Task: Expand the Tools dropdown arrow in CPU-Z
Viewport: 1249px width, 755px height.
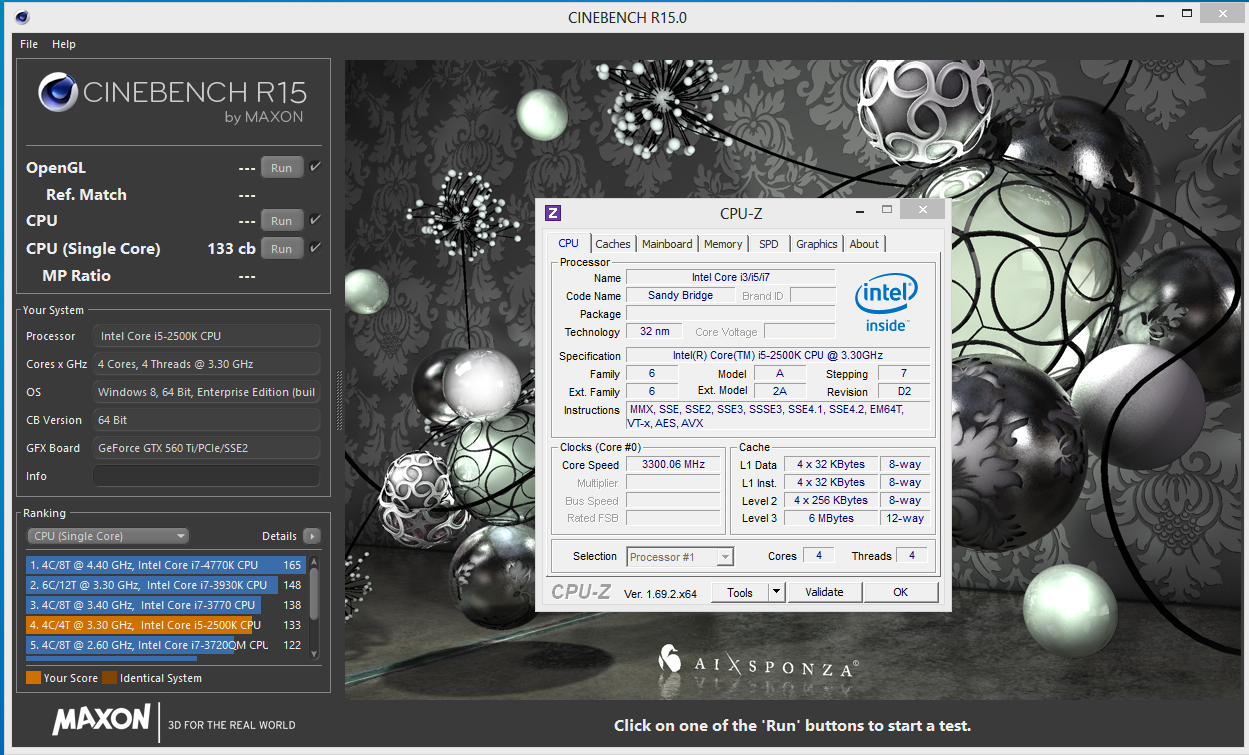Action: (776, 592)
